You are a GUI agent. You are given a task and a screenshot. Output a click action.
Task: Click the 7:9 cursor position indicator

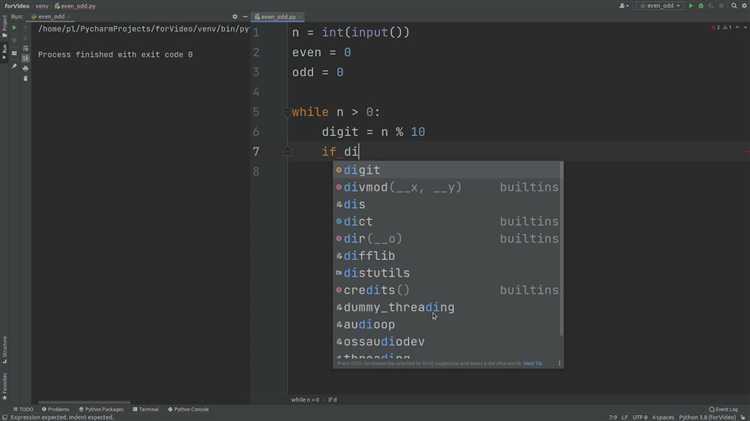point(613,418)
